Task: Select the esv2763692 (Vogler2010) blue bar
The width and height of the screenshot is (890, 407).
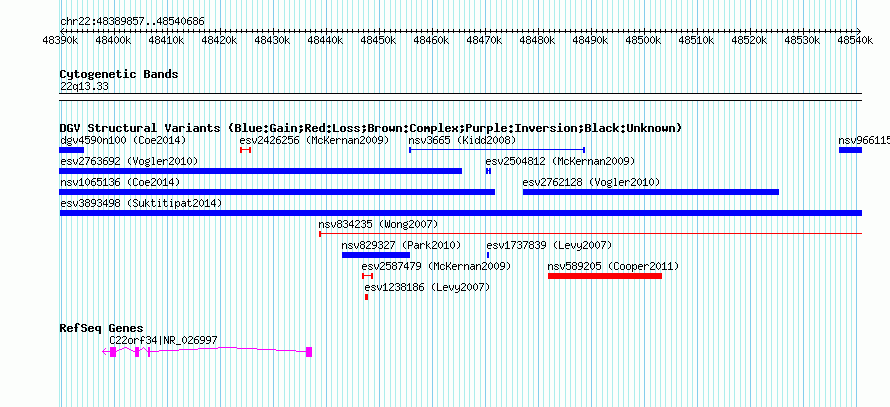Action: click(x=261, y=171)
